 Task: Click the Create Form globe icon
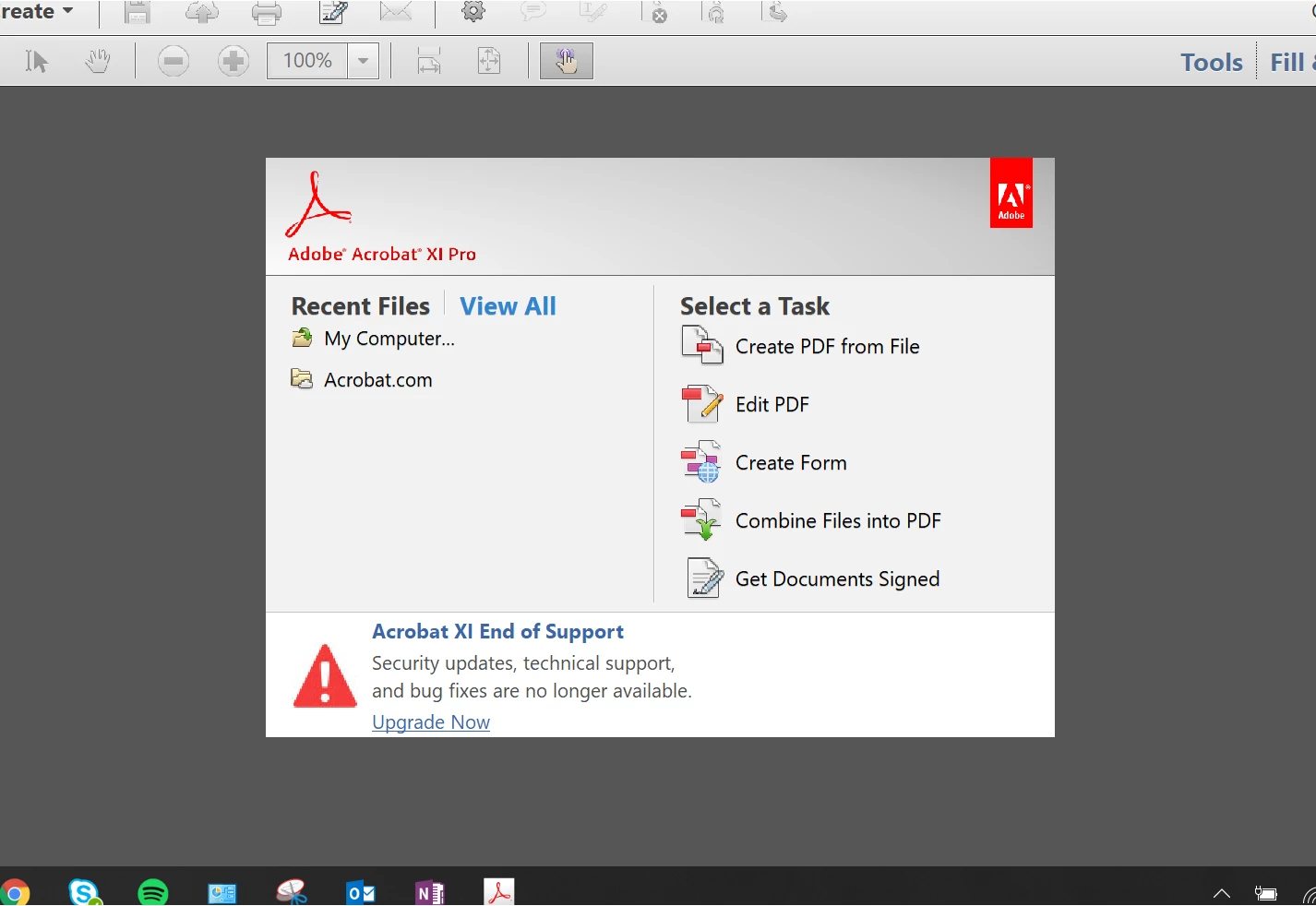[701, 462]
